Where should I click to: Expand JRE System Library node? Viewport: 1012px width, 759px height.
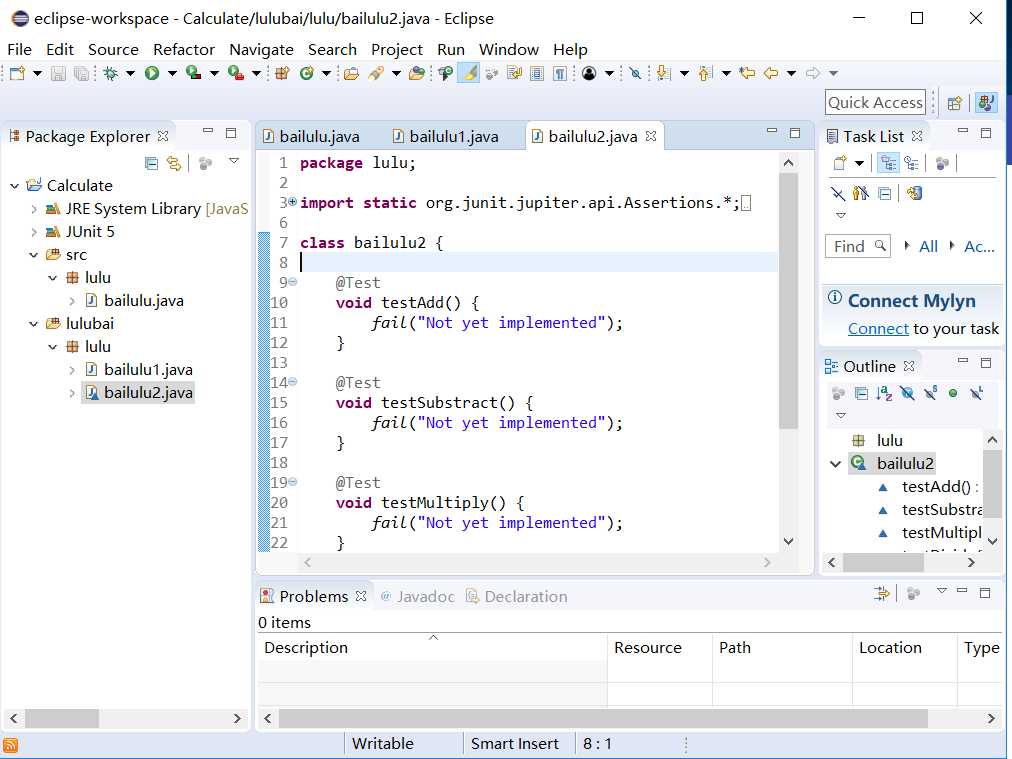click(34, 209)
